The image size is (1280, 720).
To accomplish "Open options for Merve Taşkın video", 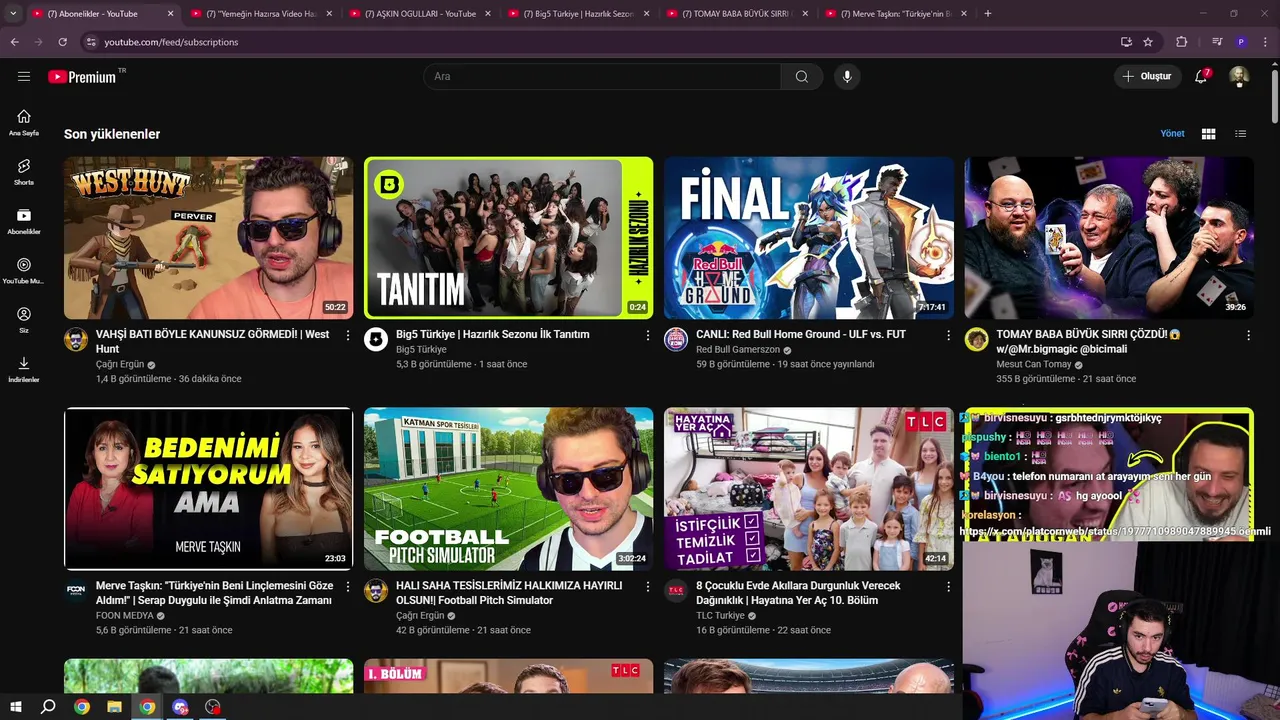I will 348,586.
